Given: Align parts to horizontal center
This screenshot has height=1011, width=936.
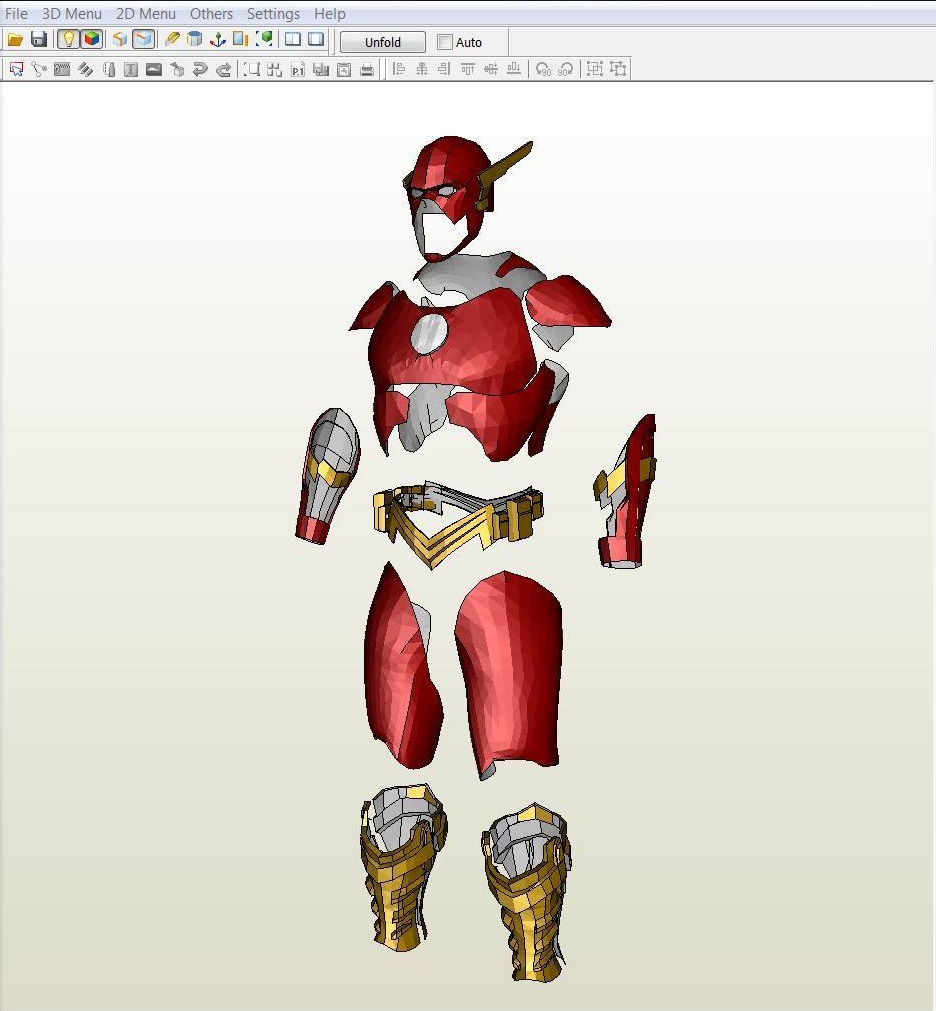Looking at the screenshot, I should 422,69.
